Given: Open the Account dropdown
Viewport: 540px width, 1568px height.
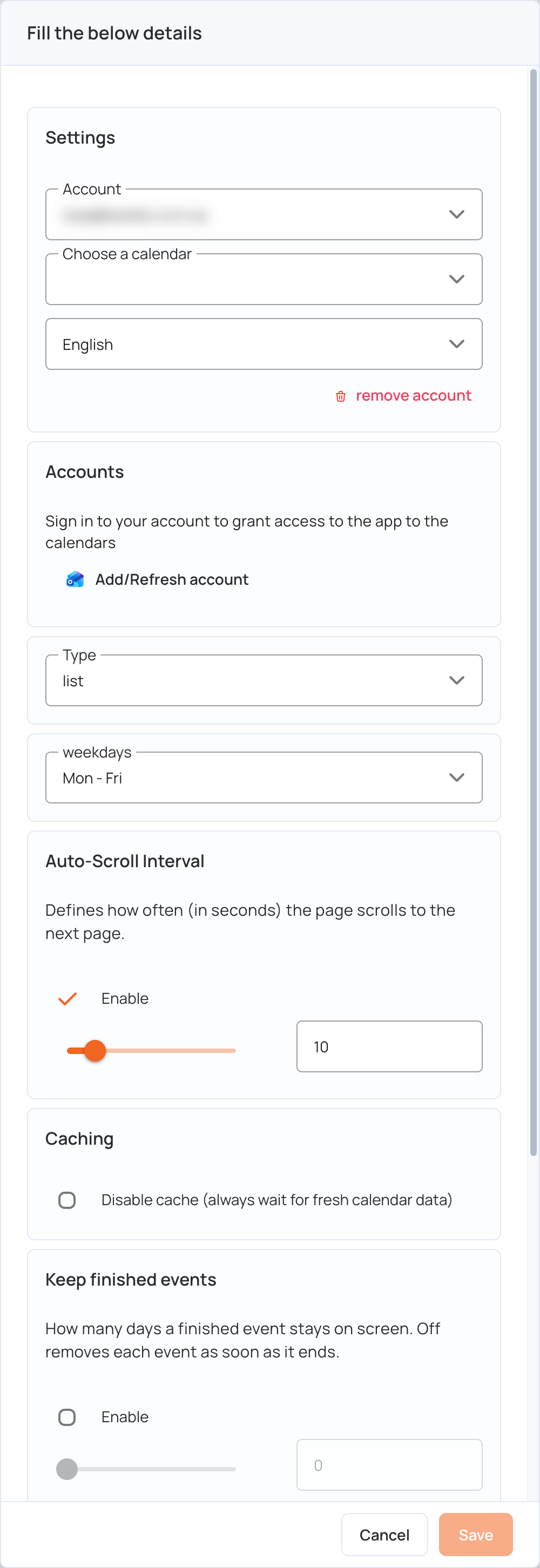Looking at the screenshot, I should click(264, 214).
